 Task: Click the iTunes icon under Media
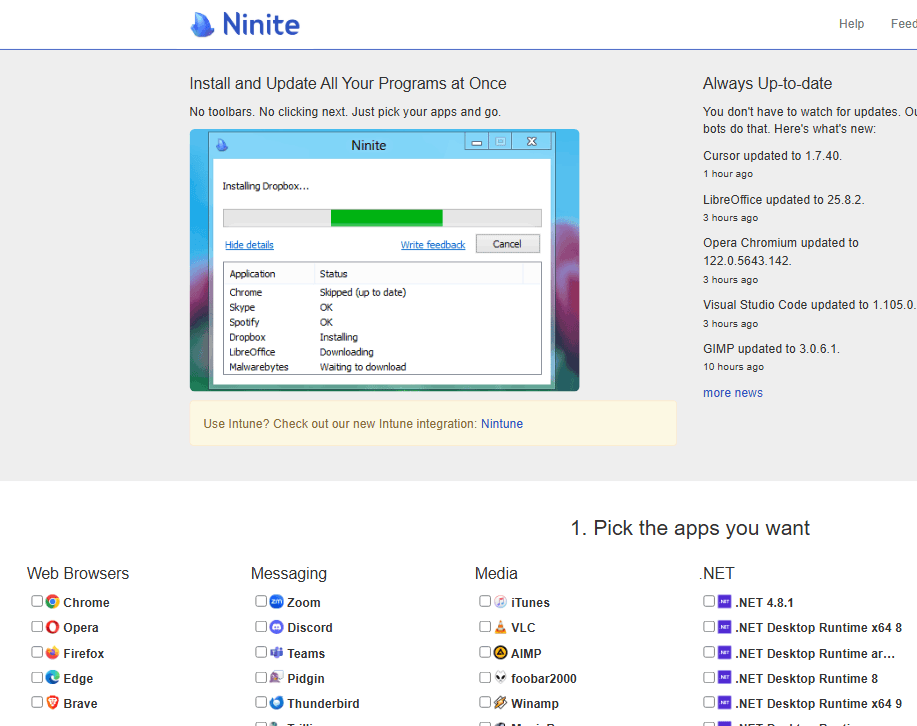(501, 602)
